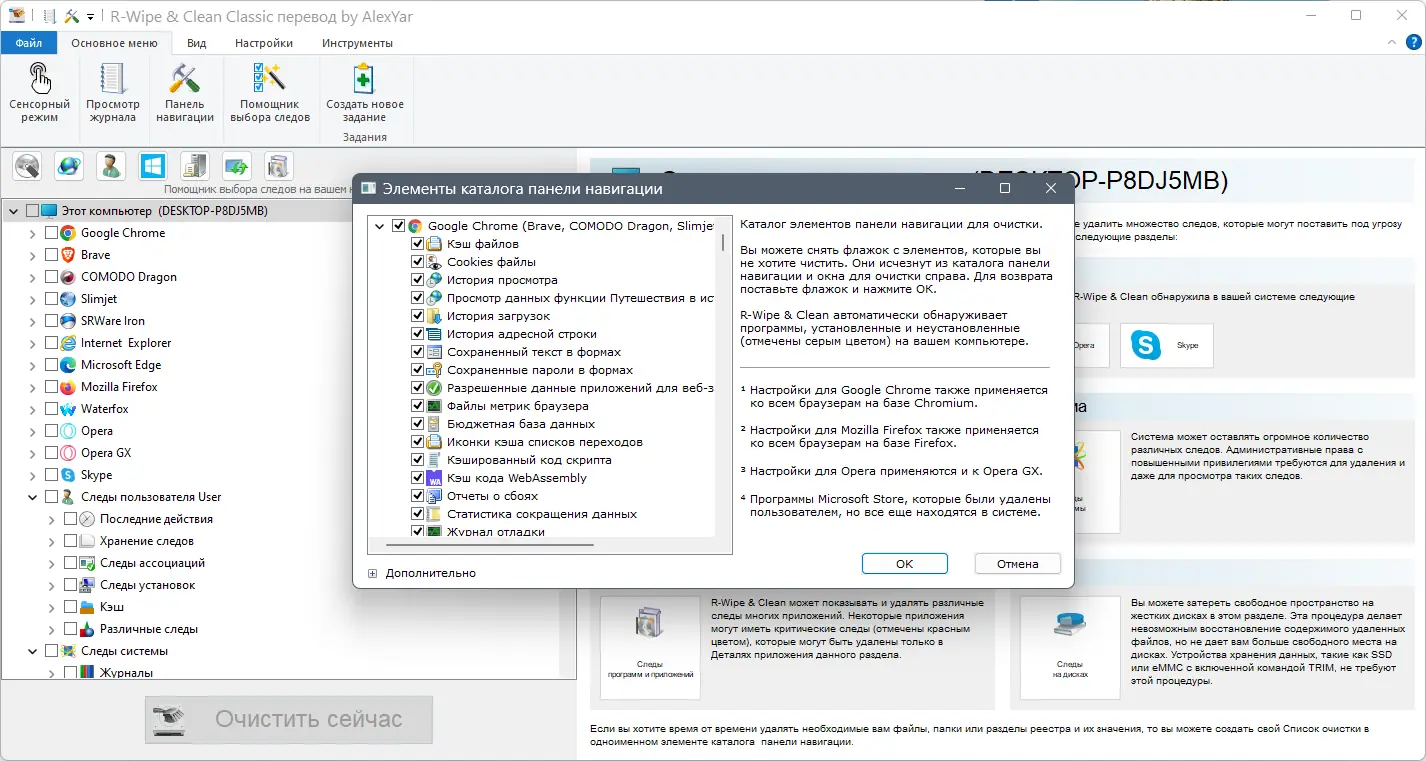Switch to the Инструменты tab
The image size is (1426, 761).
coord(357,43)
